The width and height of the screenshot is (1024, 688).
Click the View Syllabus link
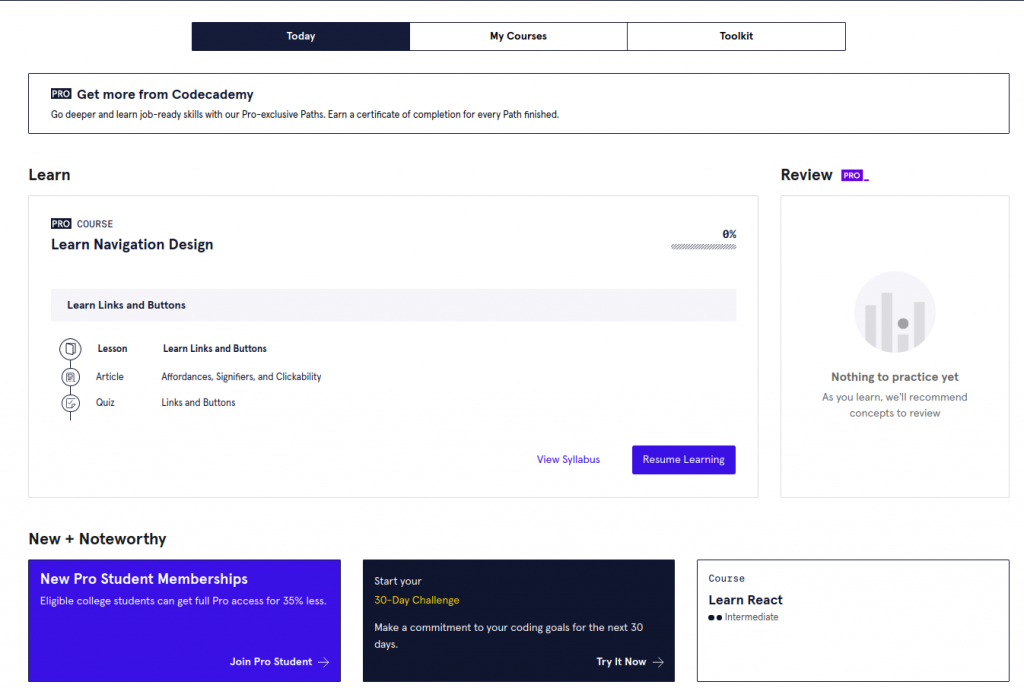(x=568, y=460)
